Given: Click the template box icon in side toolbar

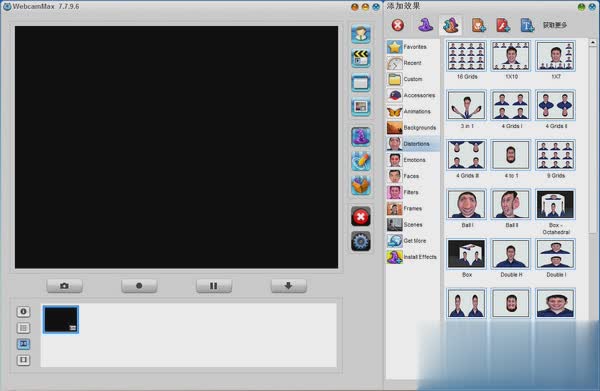Looking at the screenshot, I should point(360,186).
